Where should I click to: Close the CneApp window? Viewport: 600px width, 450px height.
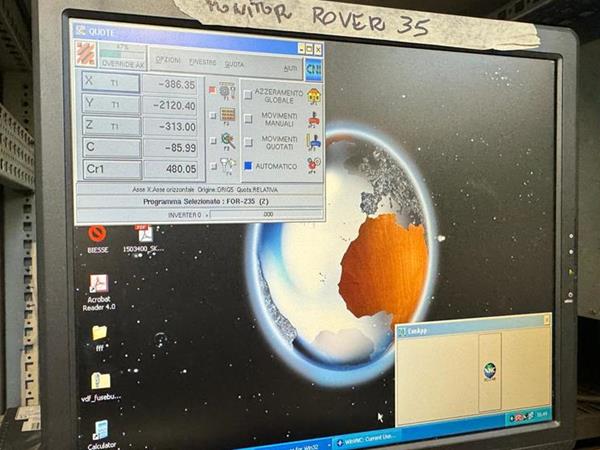[x=547, y=320]
